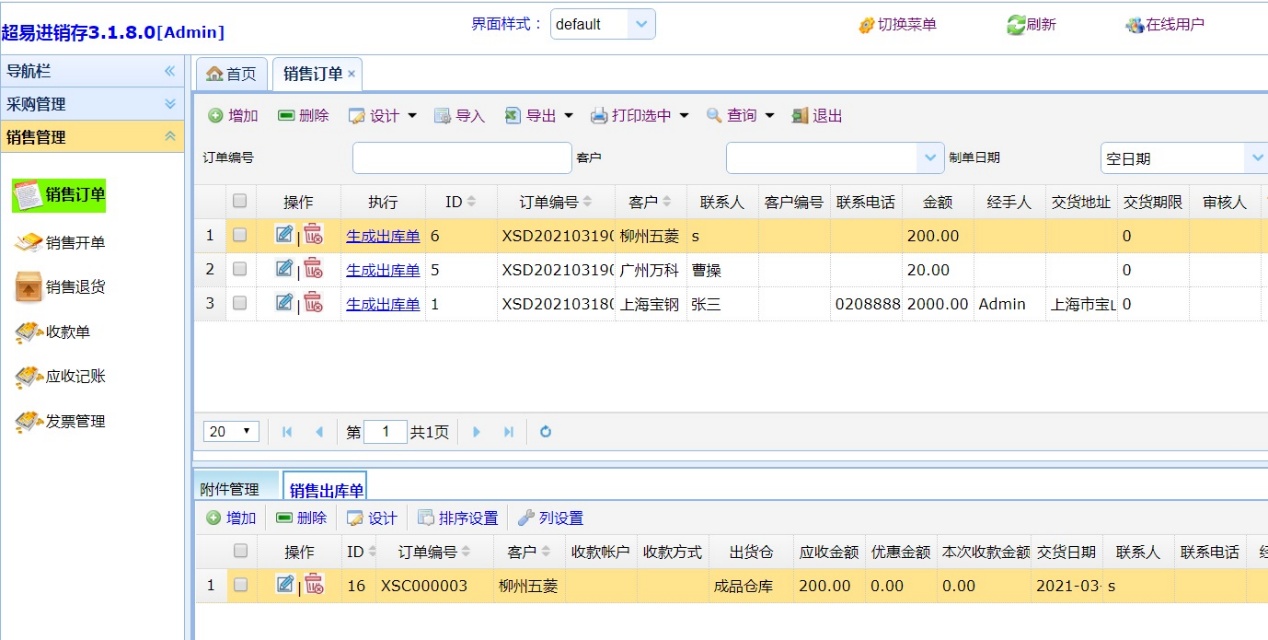
Task: Click 刷新 in the top header
Action: coord(1031,25)
